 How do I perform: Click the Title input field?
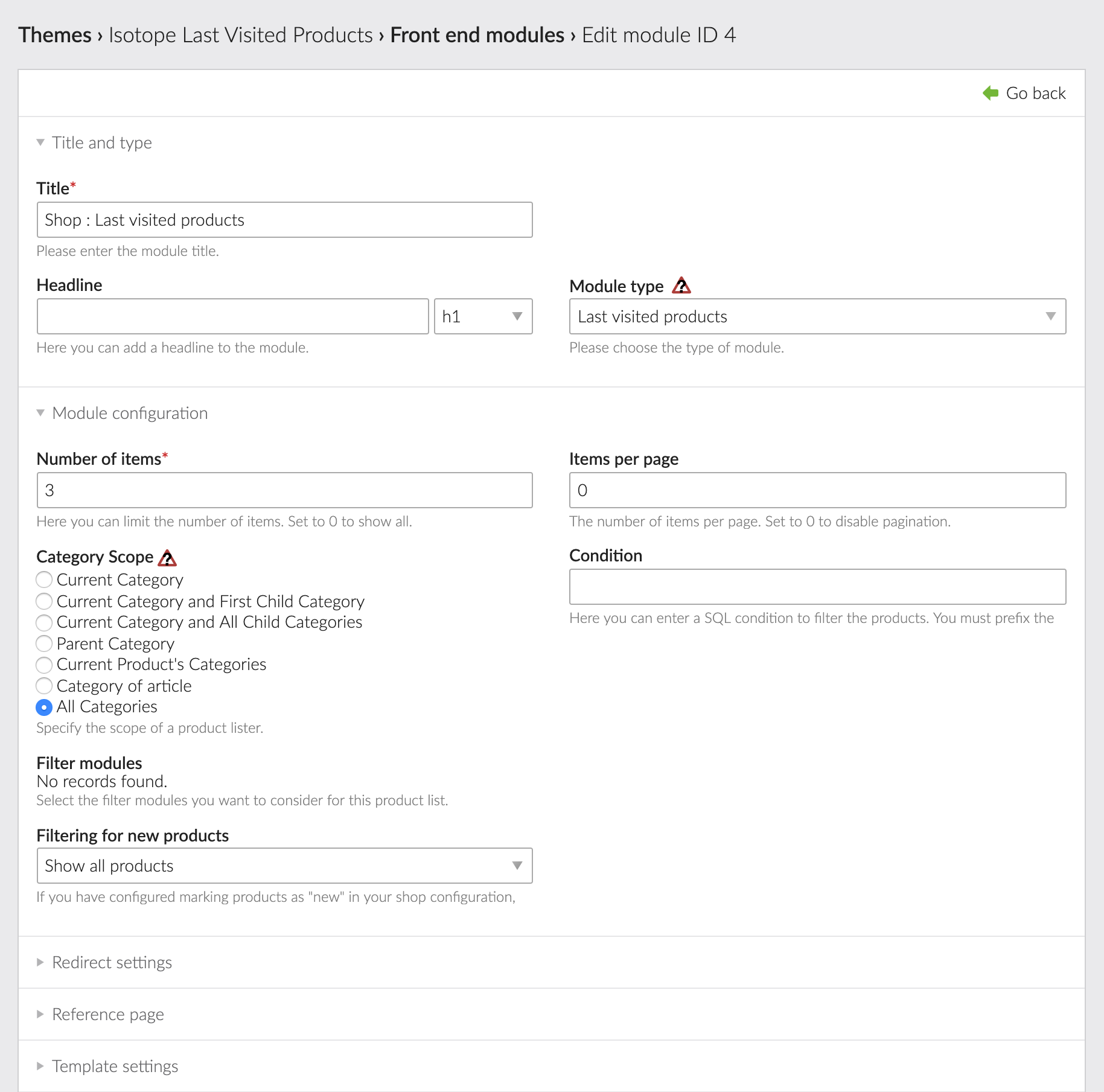(284, 220)
